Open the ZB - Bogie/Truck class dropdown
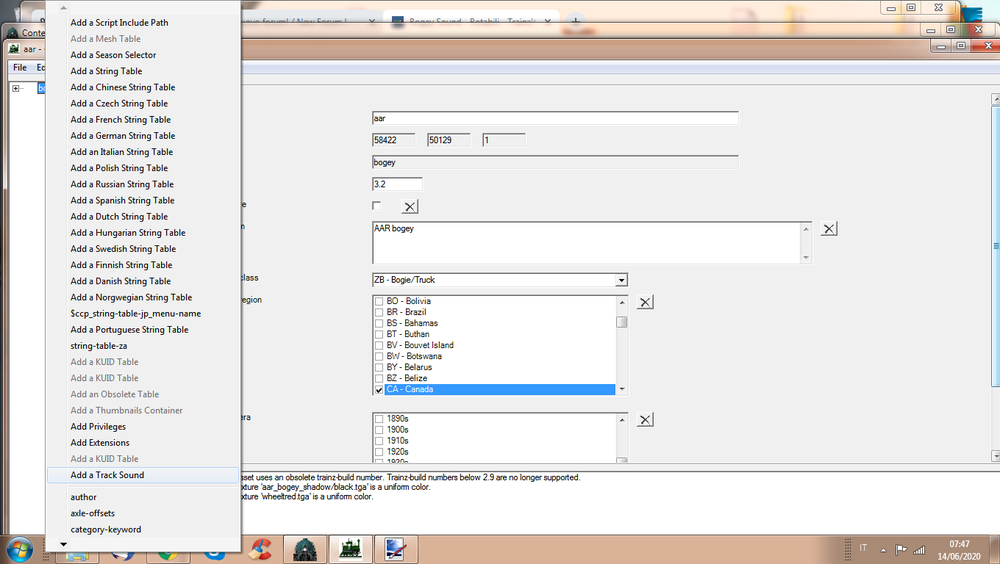This screenshot has width=1000, height=564. click(x=621, y=280)
